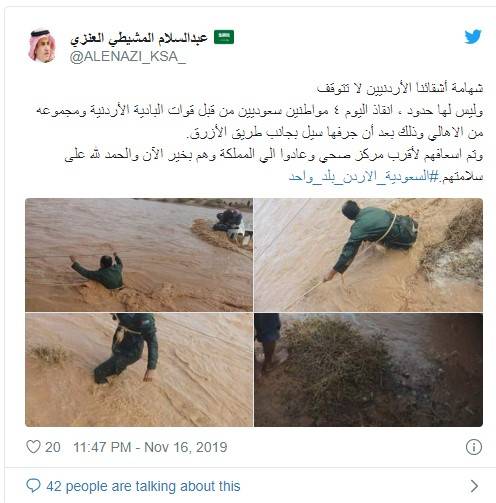Expand conversation via right chevron arrow

(x=474, y=486)
